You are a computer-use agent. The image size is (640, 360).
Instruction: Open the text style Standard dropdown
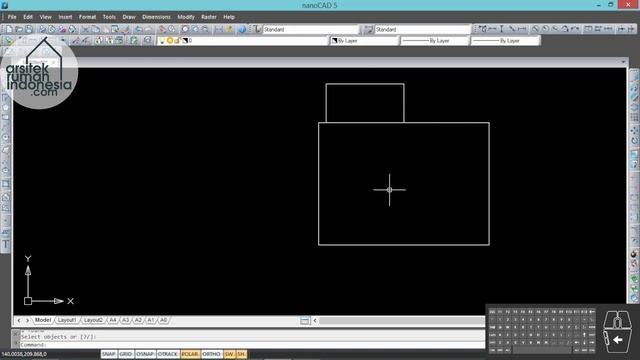point(311,29)
